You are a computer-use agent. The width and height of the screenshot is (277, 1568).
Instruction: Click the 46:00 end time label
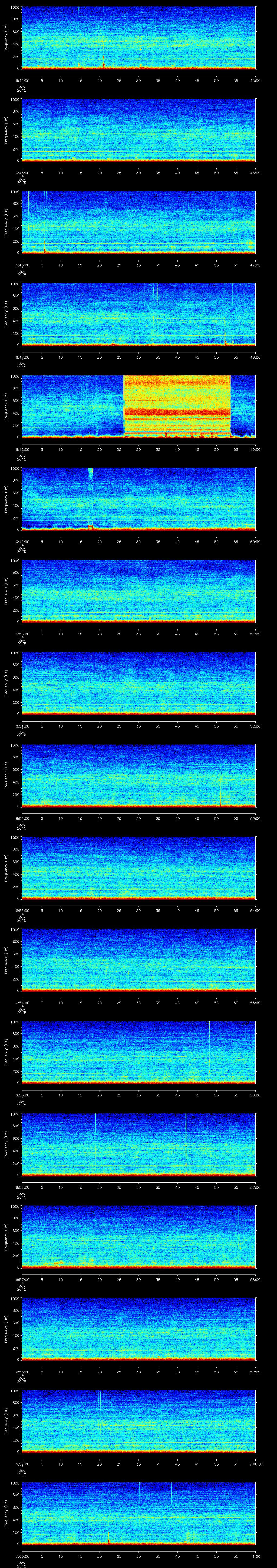(x=256, y=173)
